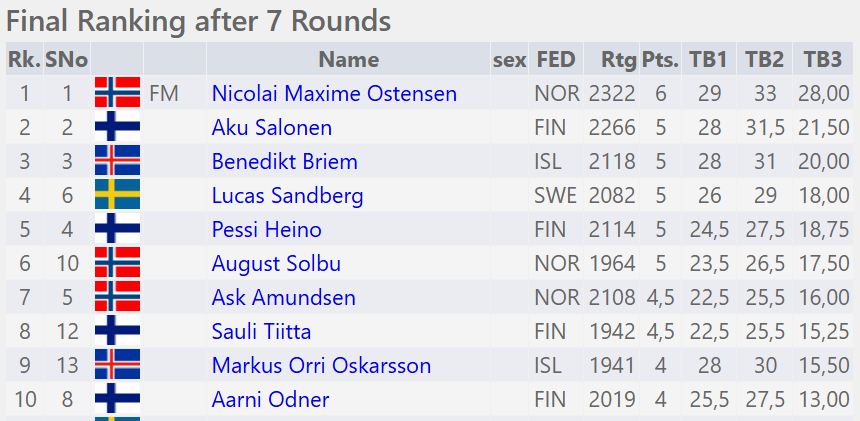Open Pessi Heino player details
860x421 pixels.
point(266,230)
